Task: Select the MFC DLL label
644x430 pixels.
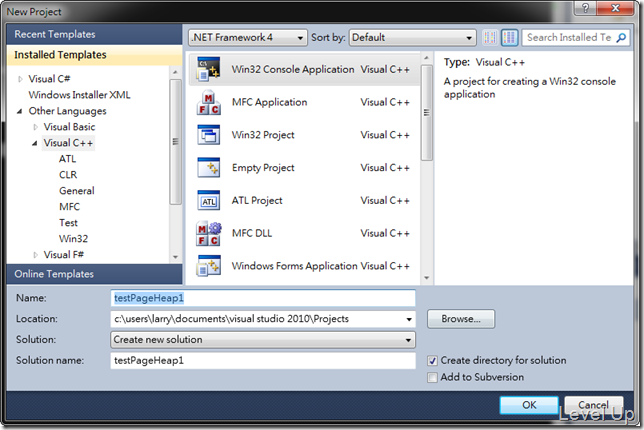Action: 252,233
